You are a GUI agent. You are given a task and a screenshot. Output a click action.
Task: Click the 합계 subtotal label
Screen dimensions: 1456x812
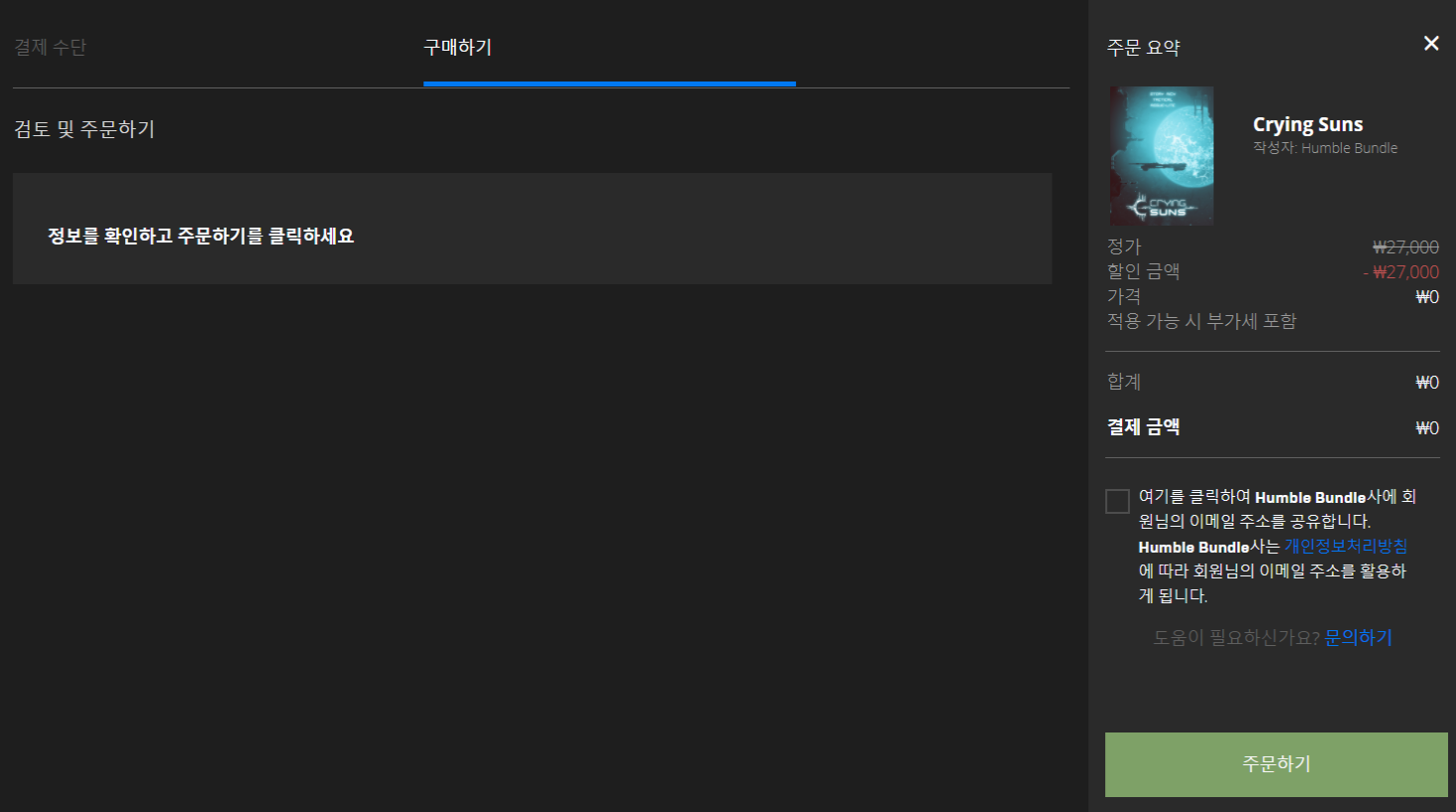[1124, 382]
